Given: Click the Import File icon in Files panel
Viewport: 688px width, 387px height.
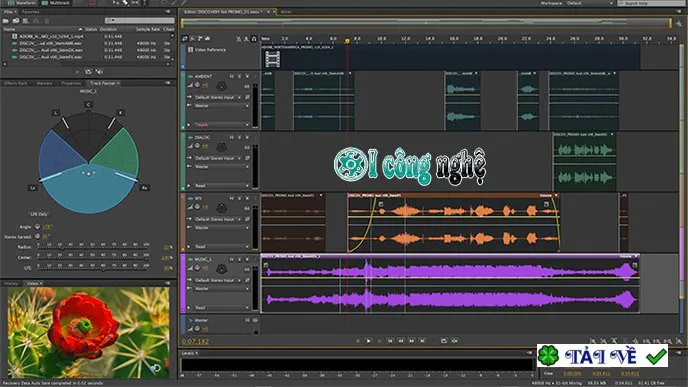Looking at the screenshot, I should point(16,21).
